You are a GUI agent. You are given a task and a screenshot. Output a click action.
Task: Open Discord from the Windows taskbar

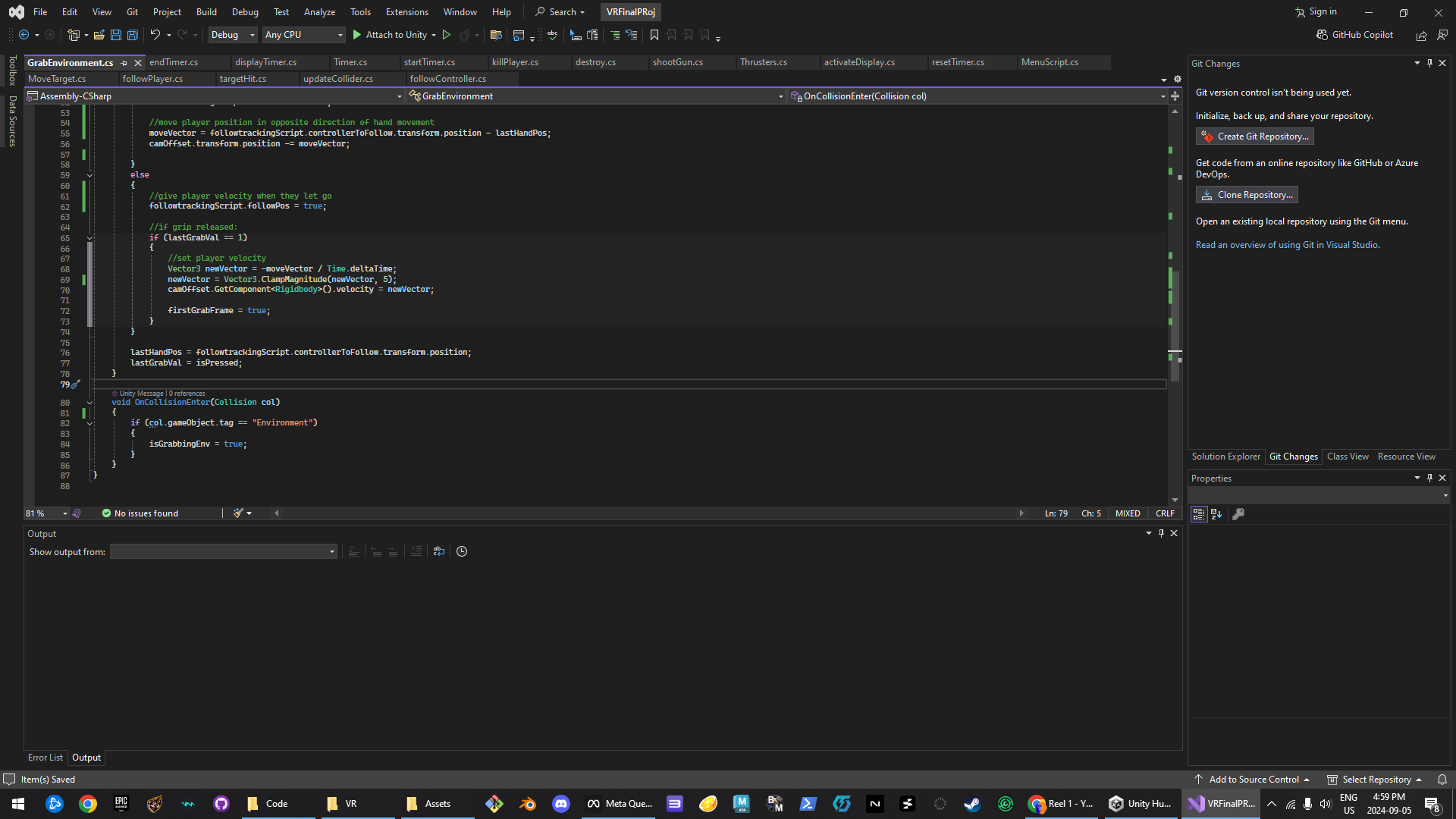(x=561, y=804)
